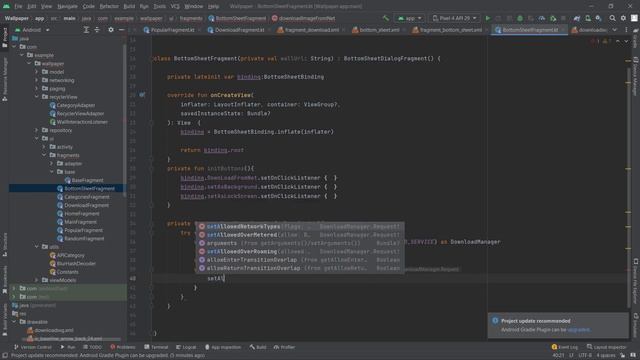Open App Inspection tool window
Screen dimensions: 640x360
click(x=223, y=347)
